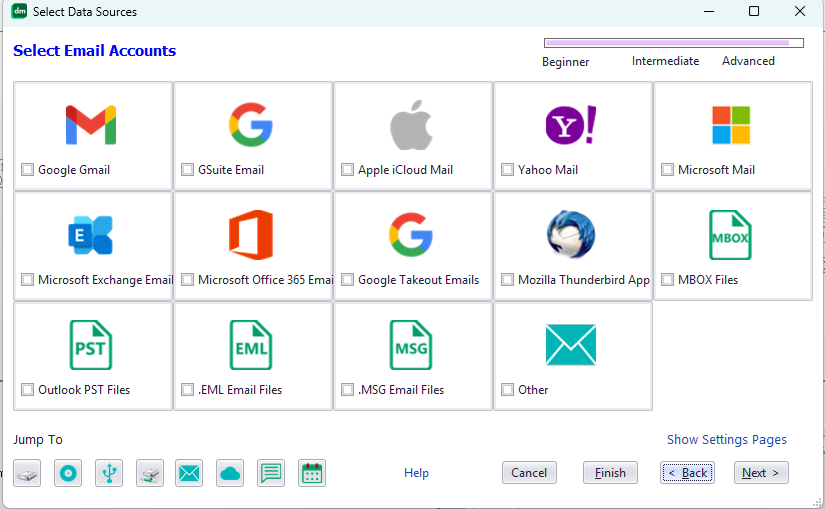Click the Jump To label
Image resolution: width=825 pixels, height=509 pixels.
(38, 440)
